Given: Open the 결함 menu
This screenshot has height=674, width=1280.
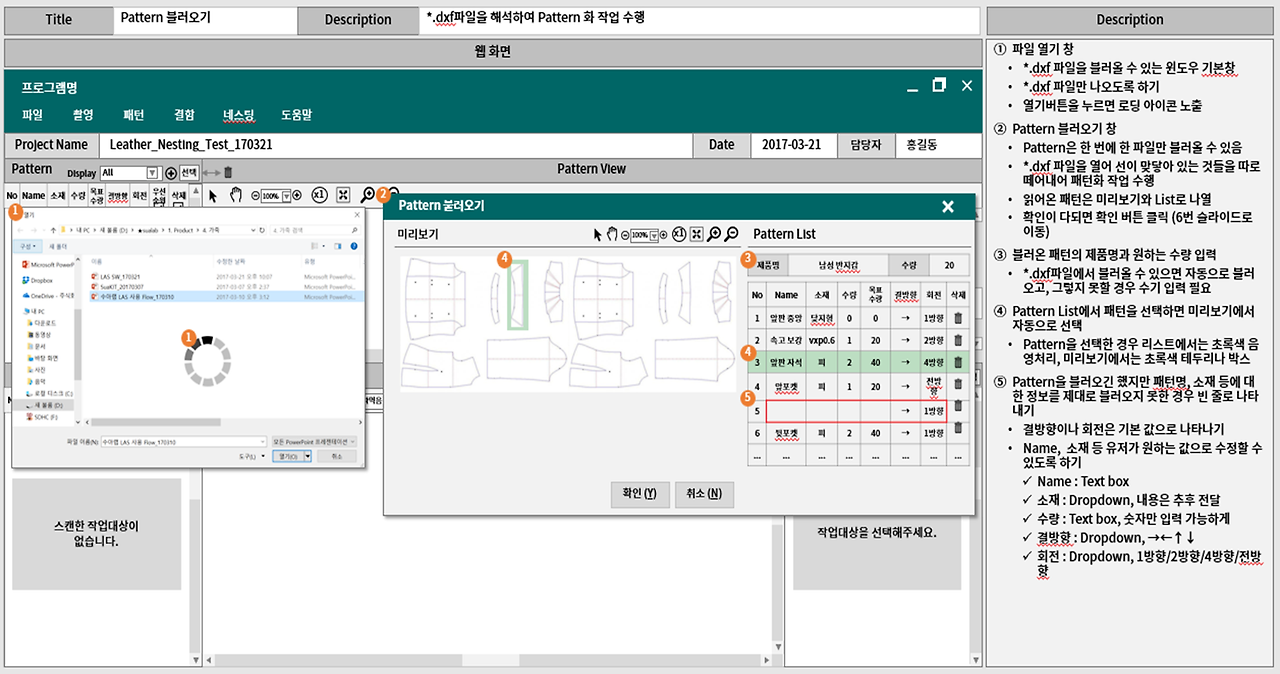Looking at the screenshot, I should click(184, 115).
